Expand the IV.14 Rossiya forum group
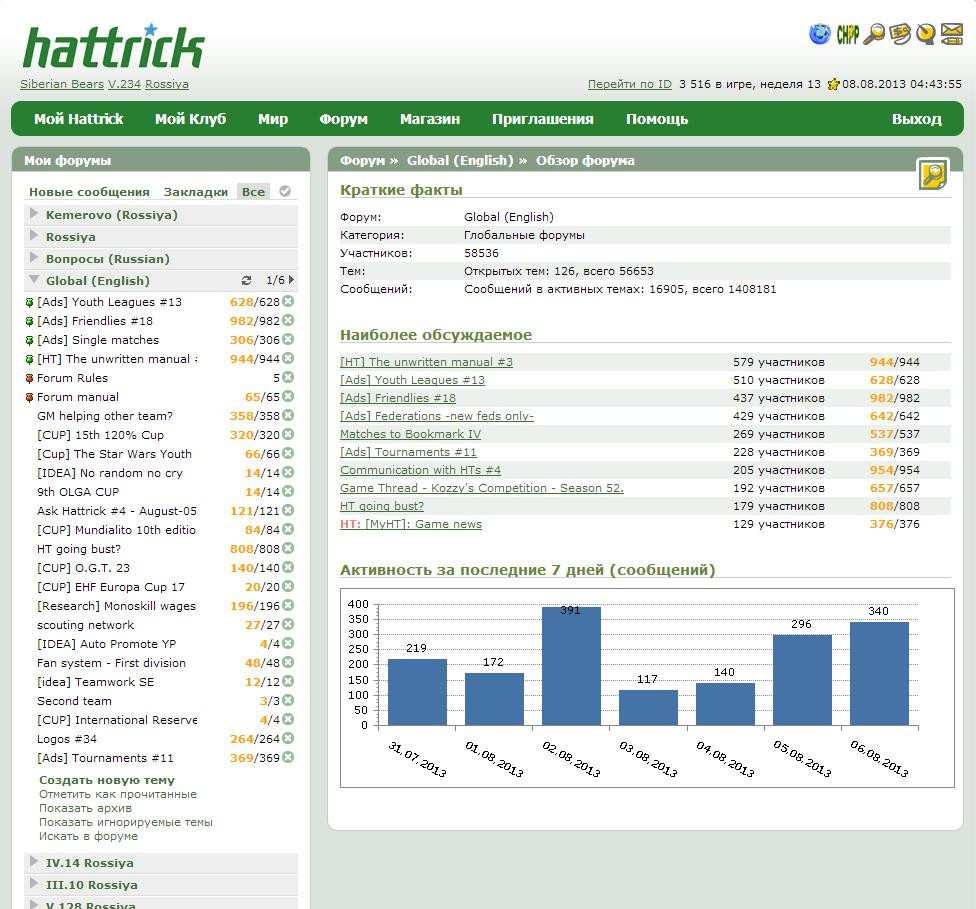The height and width of the screenshot is (909, 976). click(34, 862)
